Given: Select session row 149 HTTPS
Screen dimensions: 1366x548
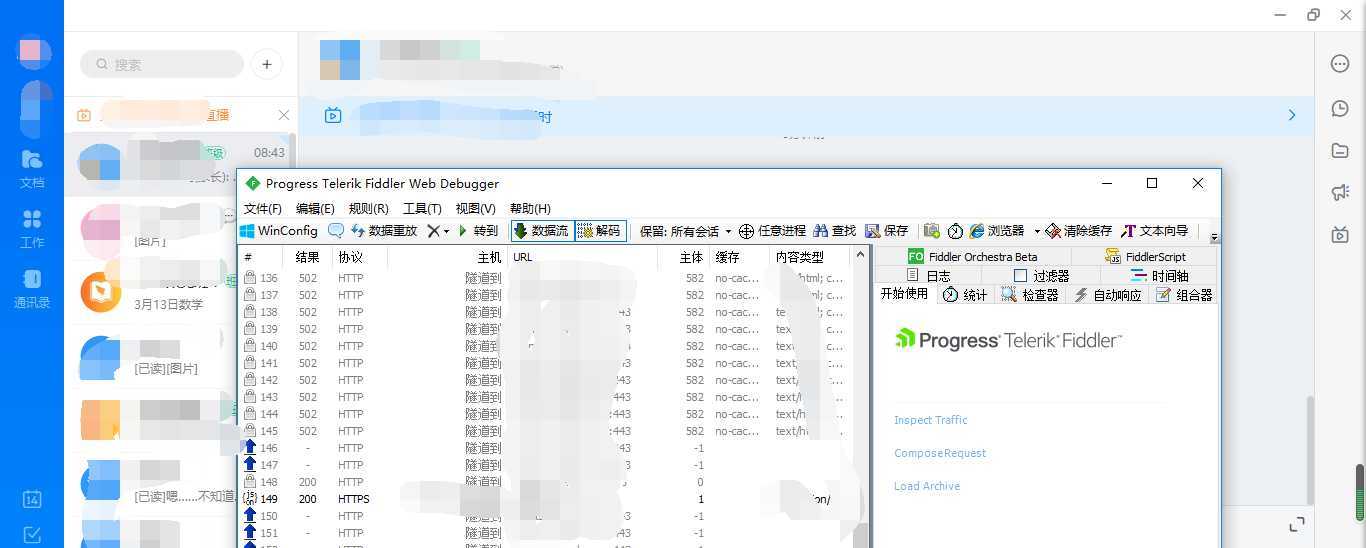Looking at the screenshot, I should pyautogui.click(x=545, y=499).
